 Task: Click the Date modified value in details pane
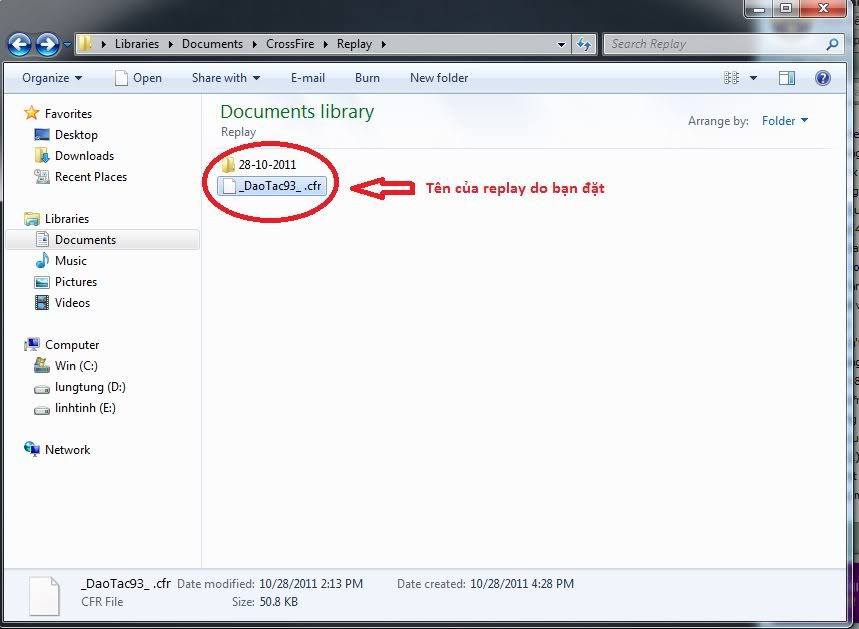pos(311,584)
